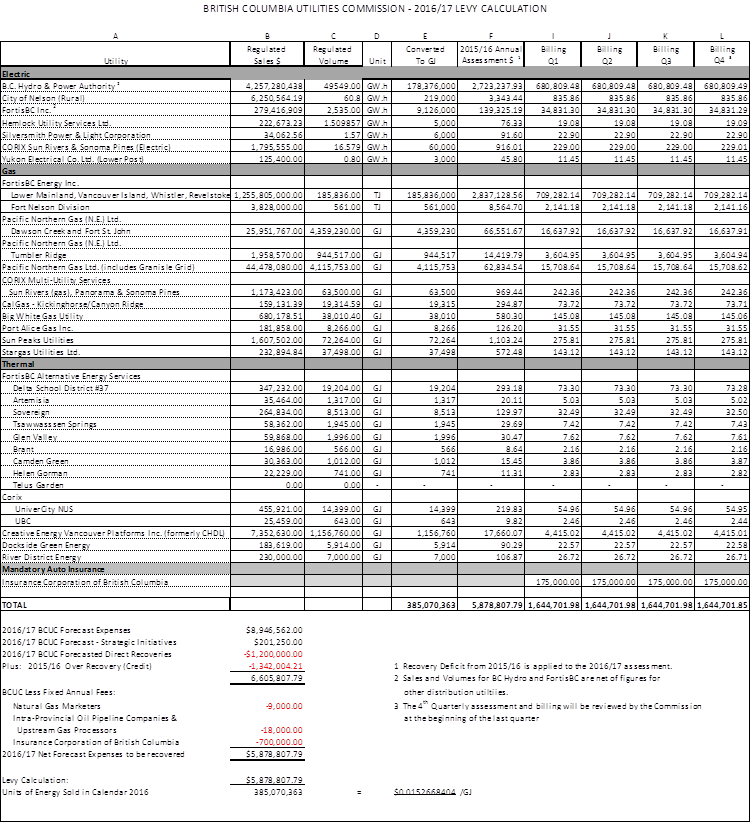Click Upstream Gas Processors fee -18,000.00

282,731
